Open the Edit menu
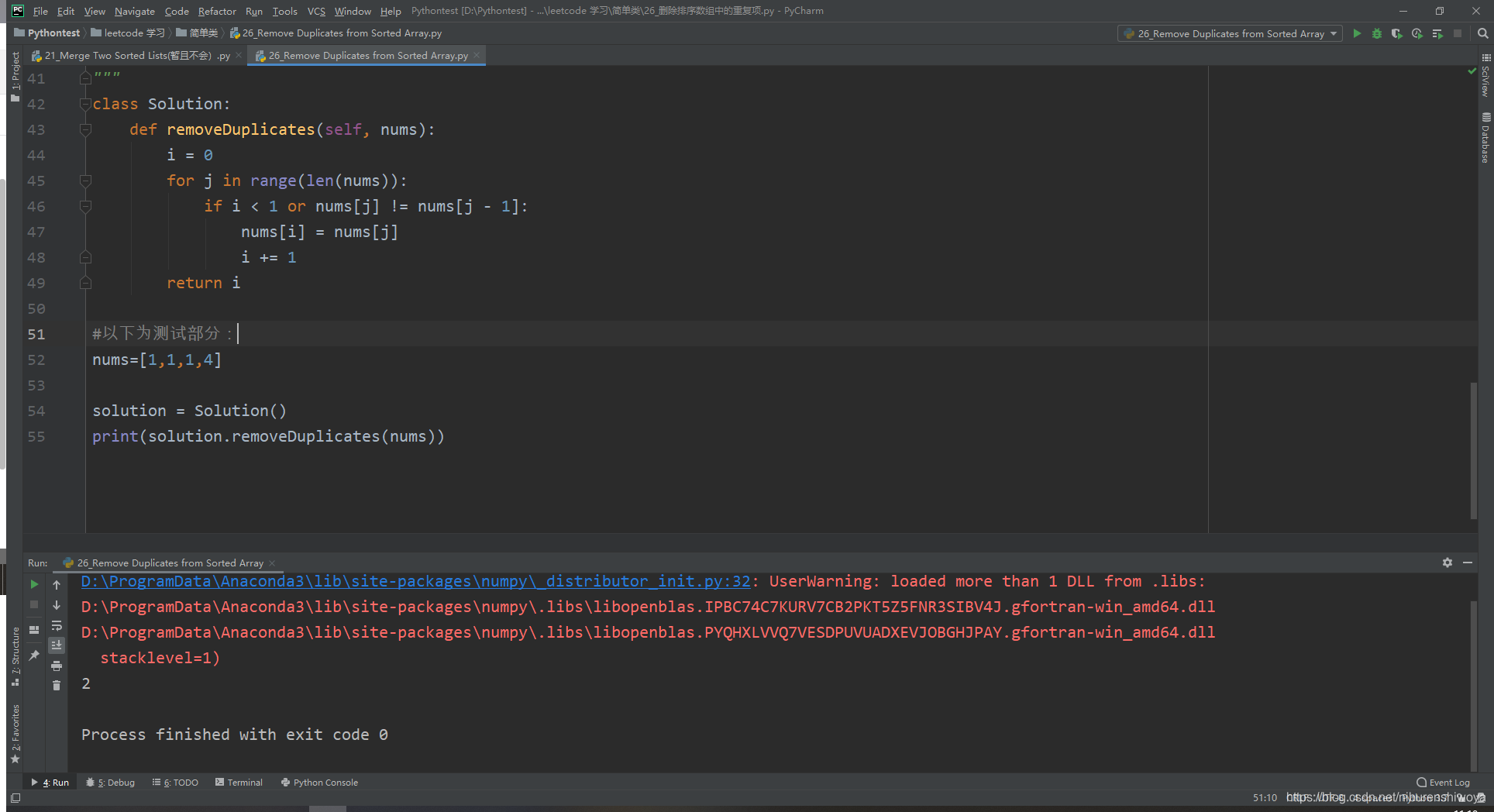 pos(66,11)
